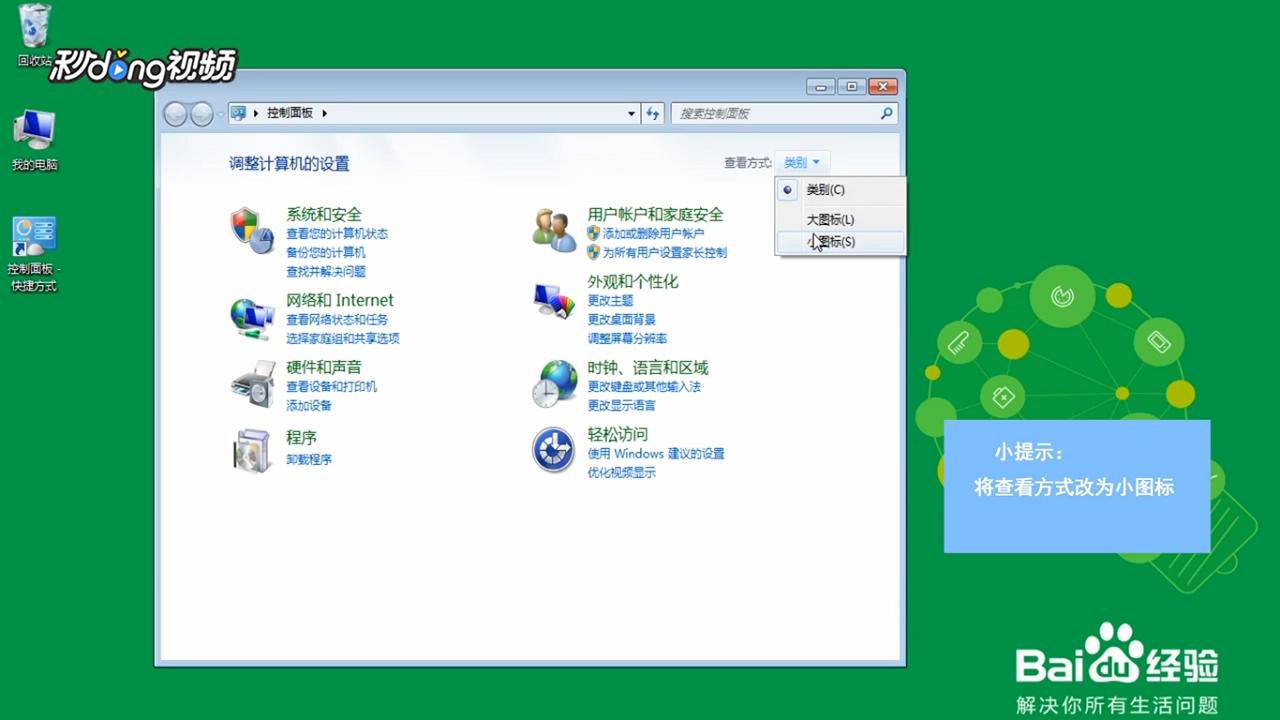Click 控制面板 breadcrumb in address bar
The image size is (1280, 720).
[290, 114]
